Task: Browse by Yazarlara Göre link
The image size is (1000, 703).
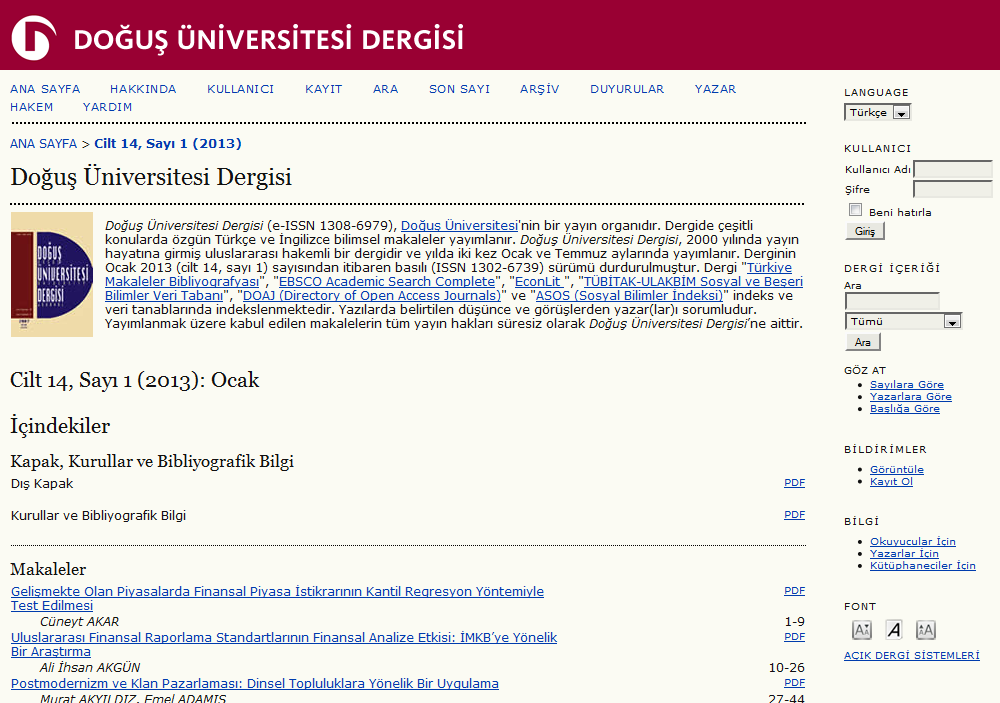Action: (x=911, y=397)
